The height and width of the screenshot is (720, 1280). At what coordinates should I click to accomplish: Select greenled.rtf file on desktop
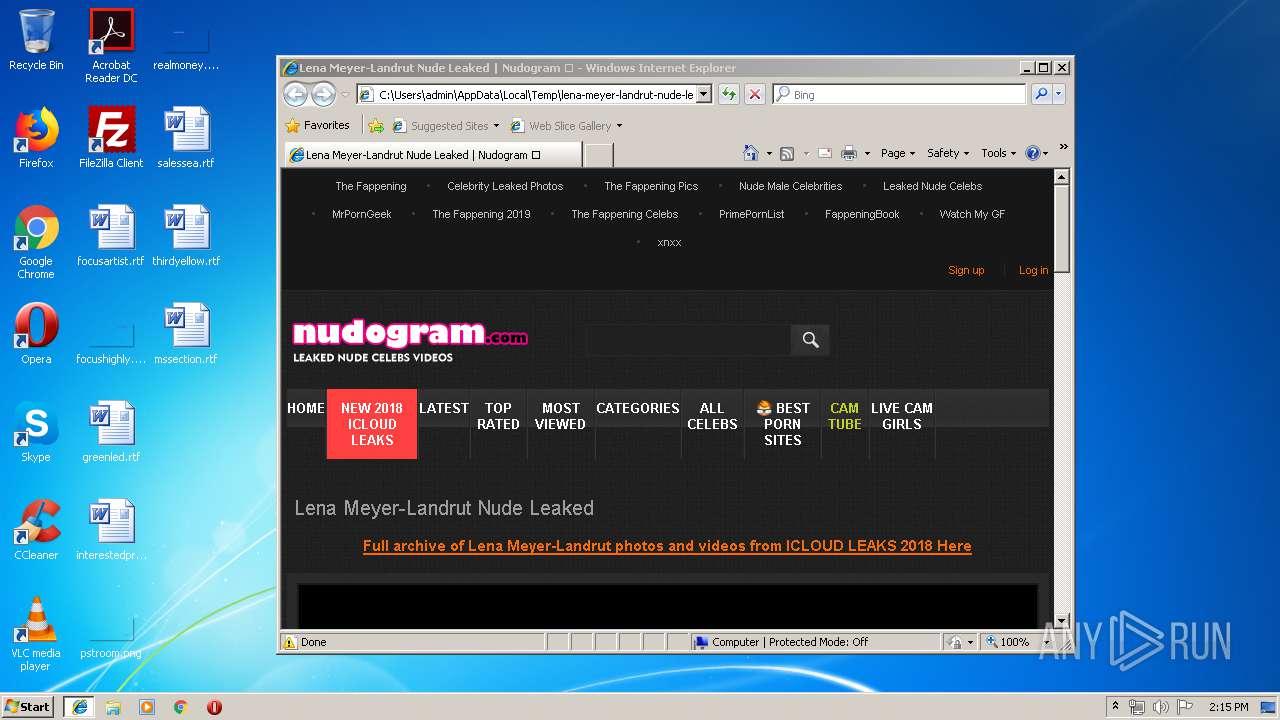click(x=111, y=432)
